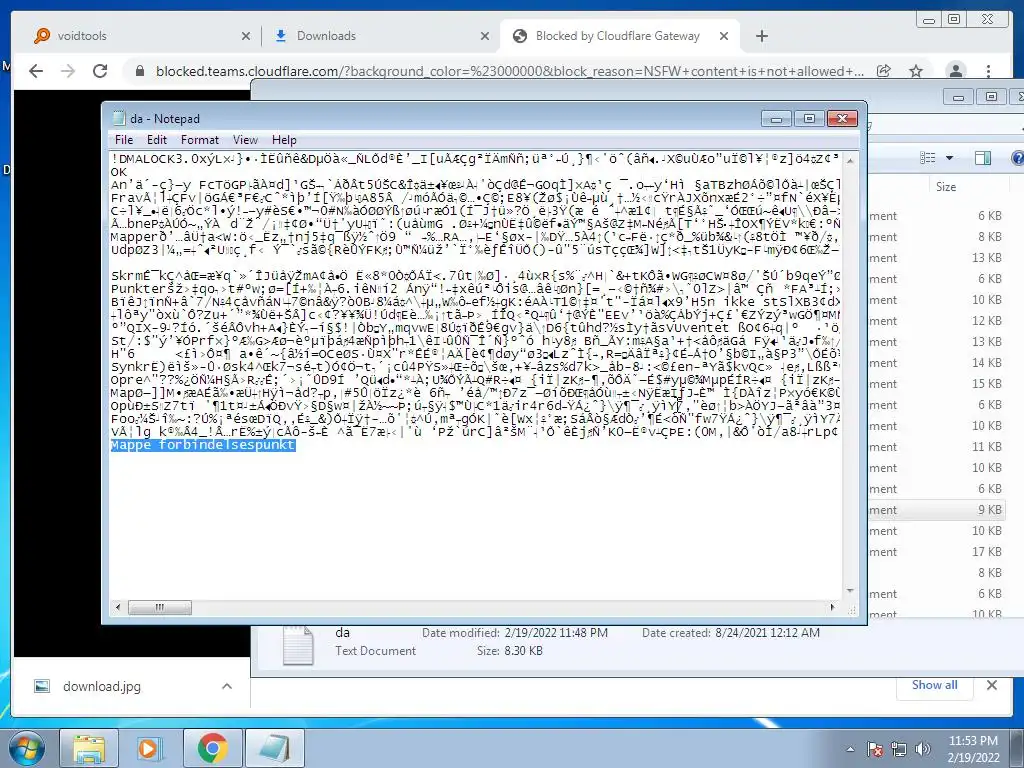The height and width of the screenshot is (768, 1024).
Task: Select the 12 KB file row
Action: (x=937, y=321)
